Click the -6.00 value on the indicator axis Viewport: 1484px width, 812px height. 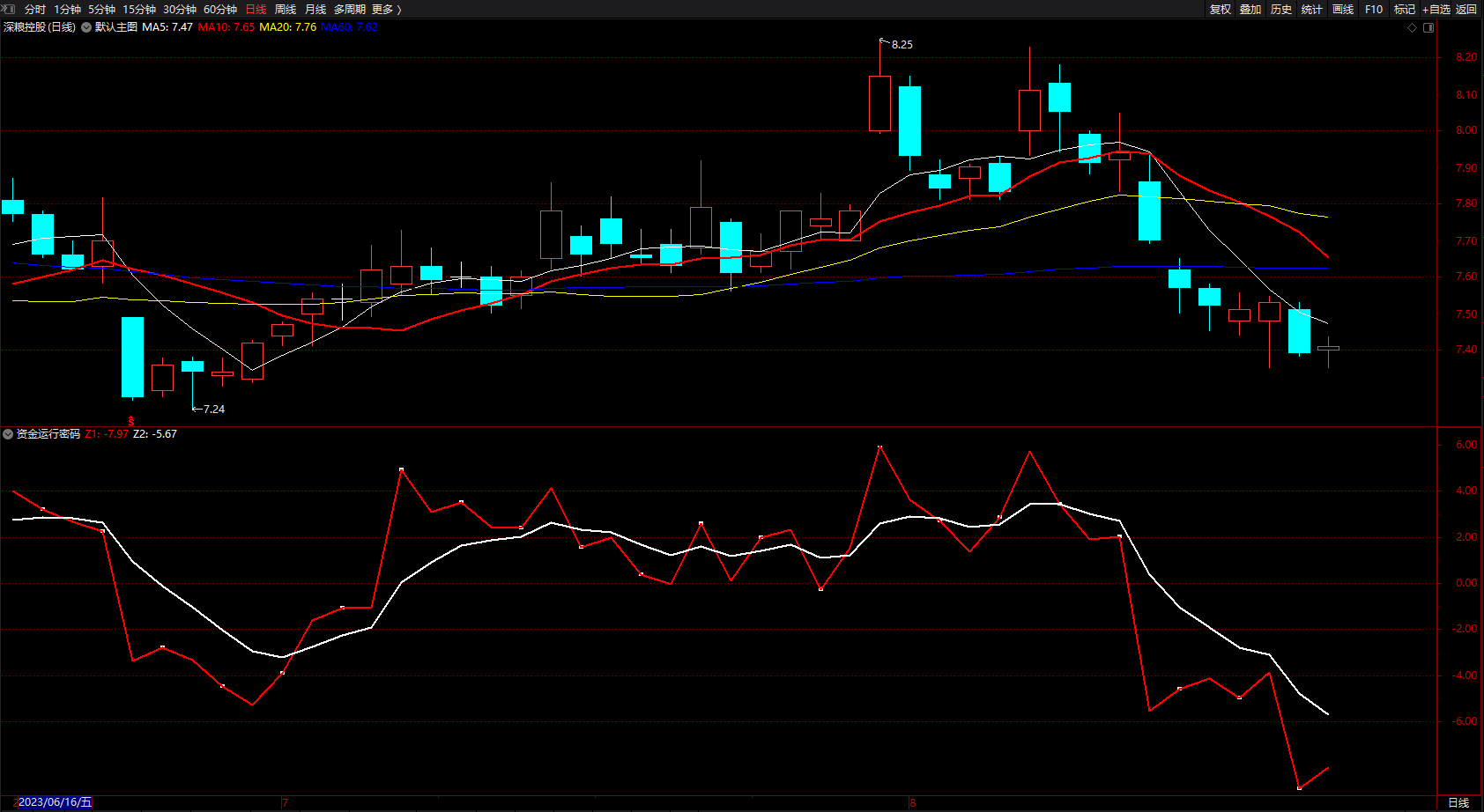(x=1464, y=721)
